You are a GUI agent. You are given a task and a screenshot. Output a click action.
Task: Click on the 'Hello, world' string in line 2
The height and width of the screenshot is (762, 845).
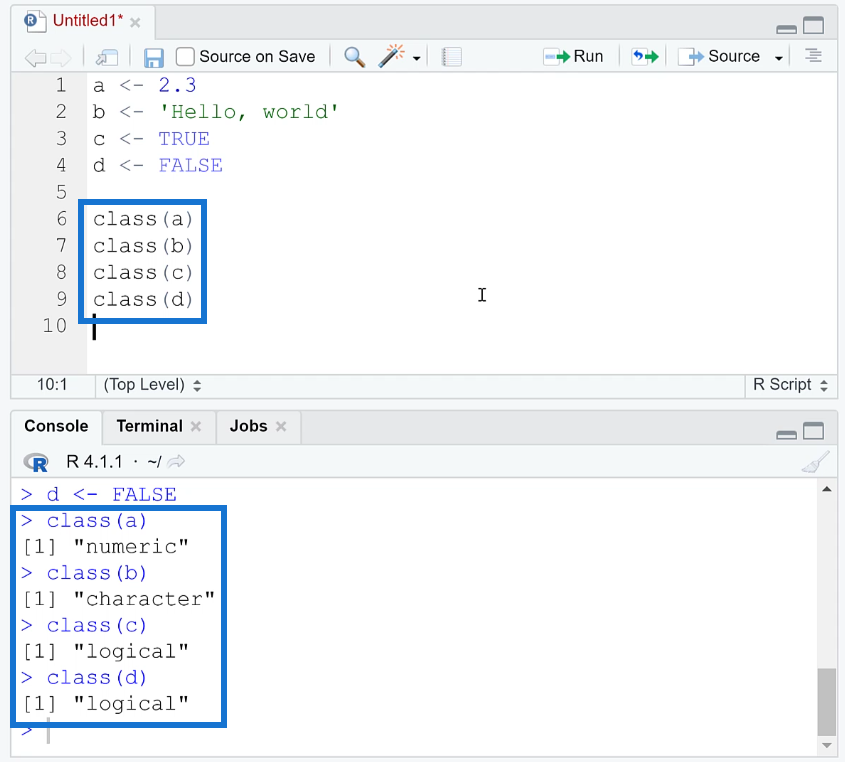tap(249, 112)
